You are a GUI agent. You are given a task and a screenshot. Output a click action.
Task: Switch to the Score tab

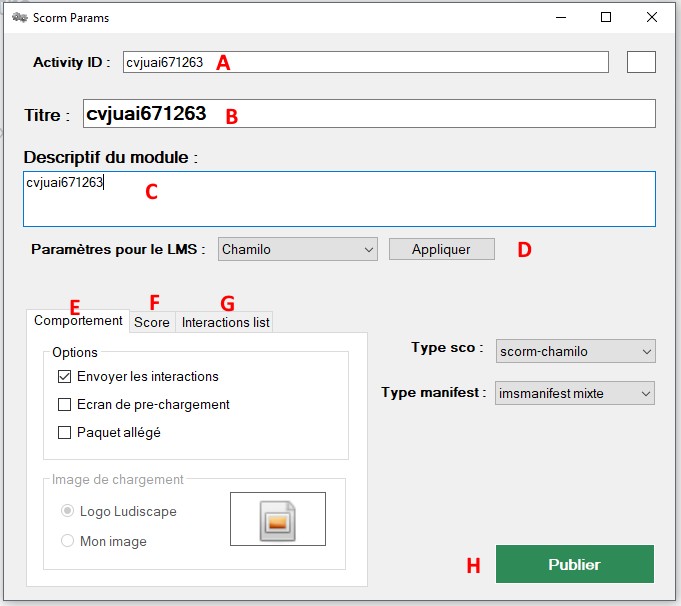pos(152,322)
